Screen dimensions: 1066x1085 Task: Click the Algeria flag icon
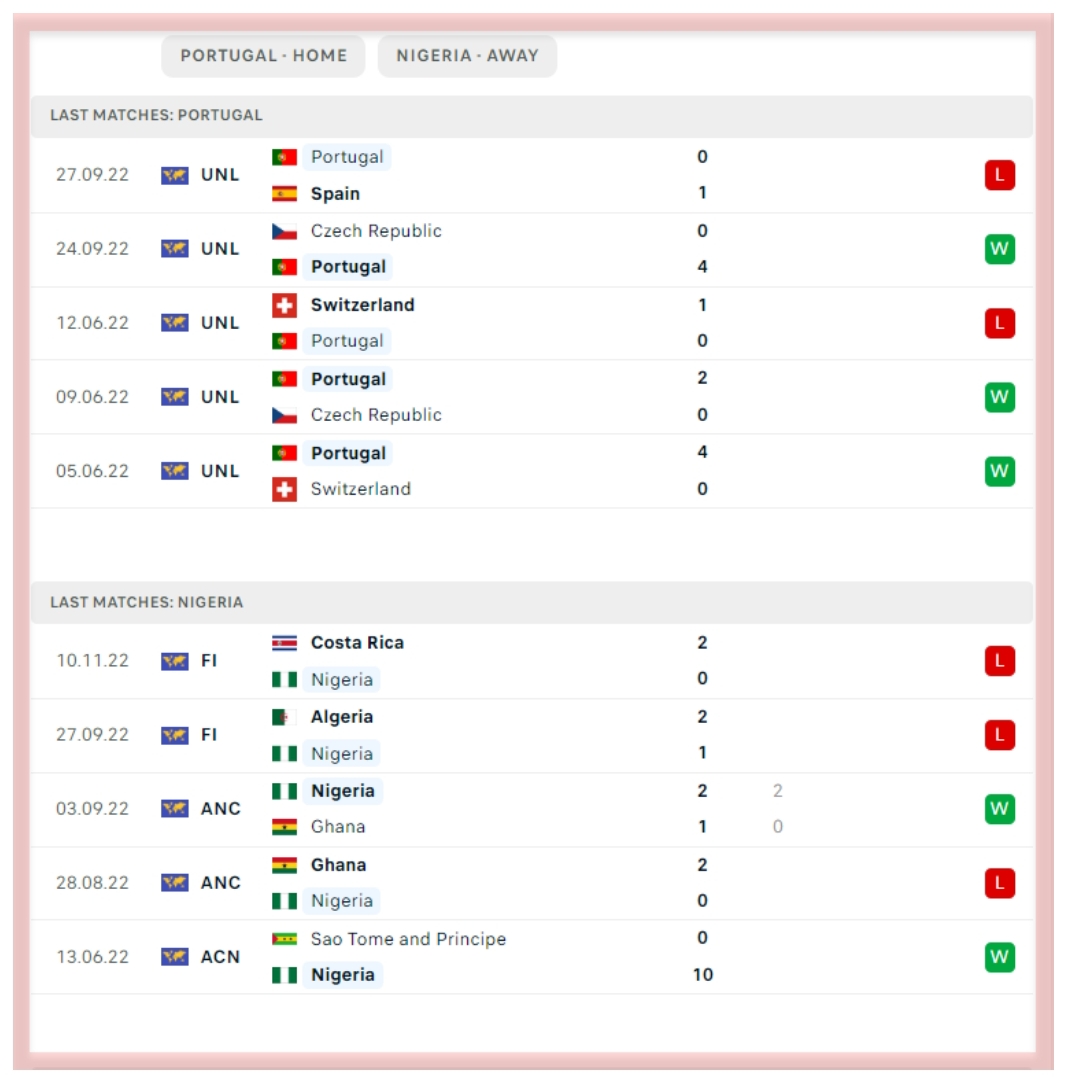(x=284, y=717)
